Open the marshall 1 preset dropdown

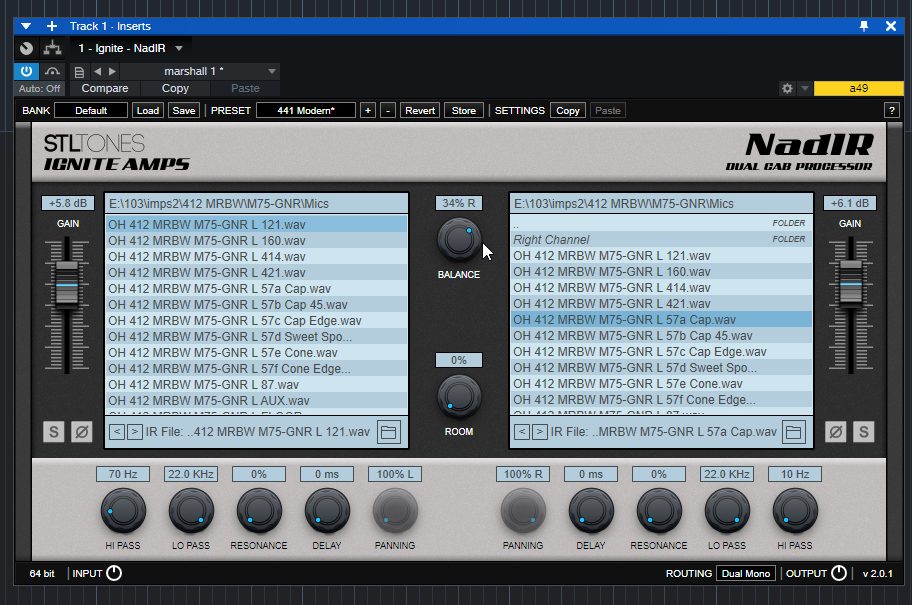(x=272, y=72)
